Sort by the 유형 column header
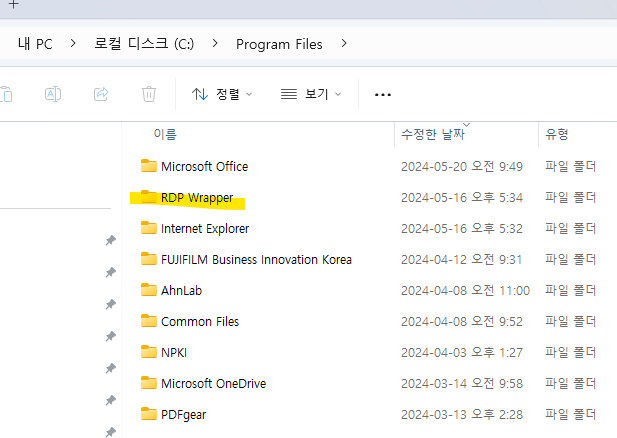This screenshot has width=617, height=438. (x=556, y=134)
